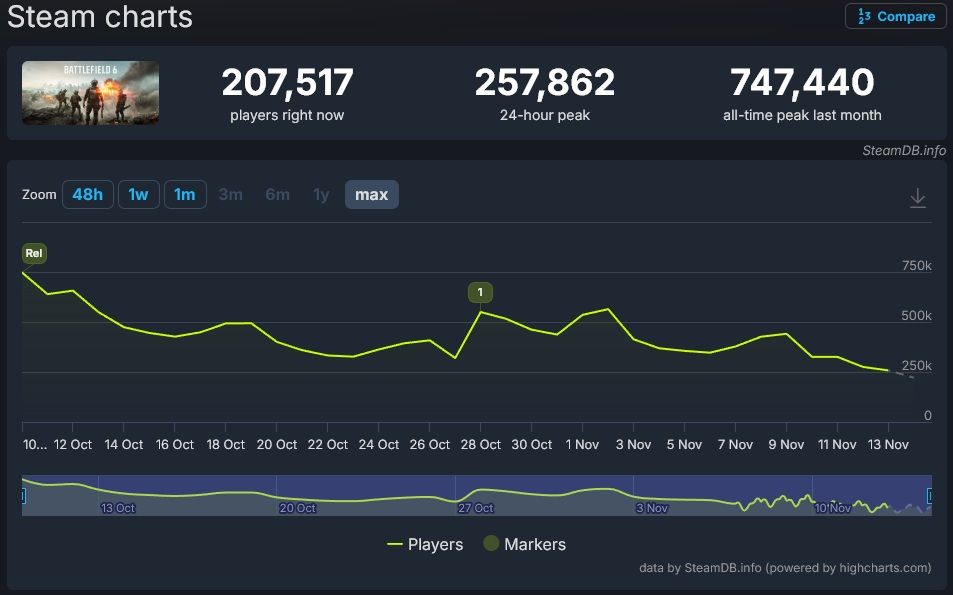Select the 6m zoom range

pos(277,194)
